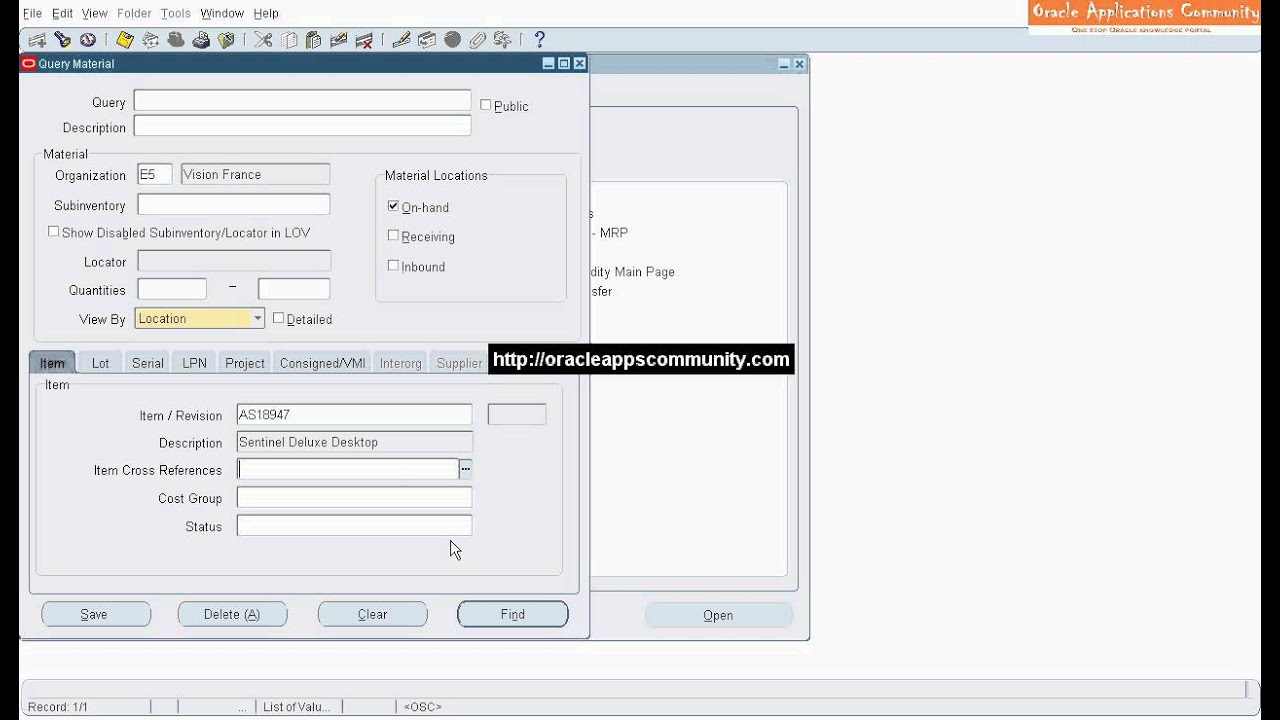The height and width of the screenshot is (720, 1280).
Task: Open the Help menu
Action: coord(266,13)
